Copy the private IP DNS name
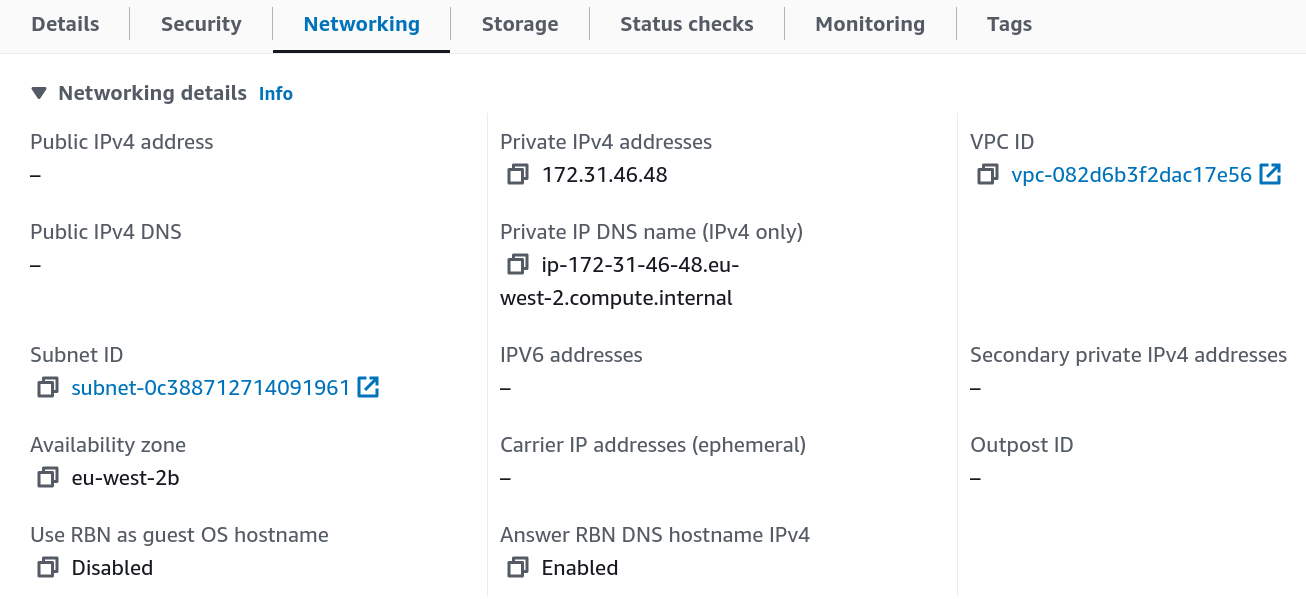This screenshot has width=1306, height=599. click(x=517, y=264)
